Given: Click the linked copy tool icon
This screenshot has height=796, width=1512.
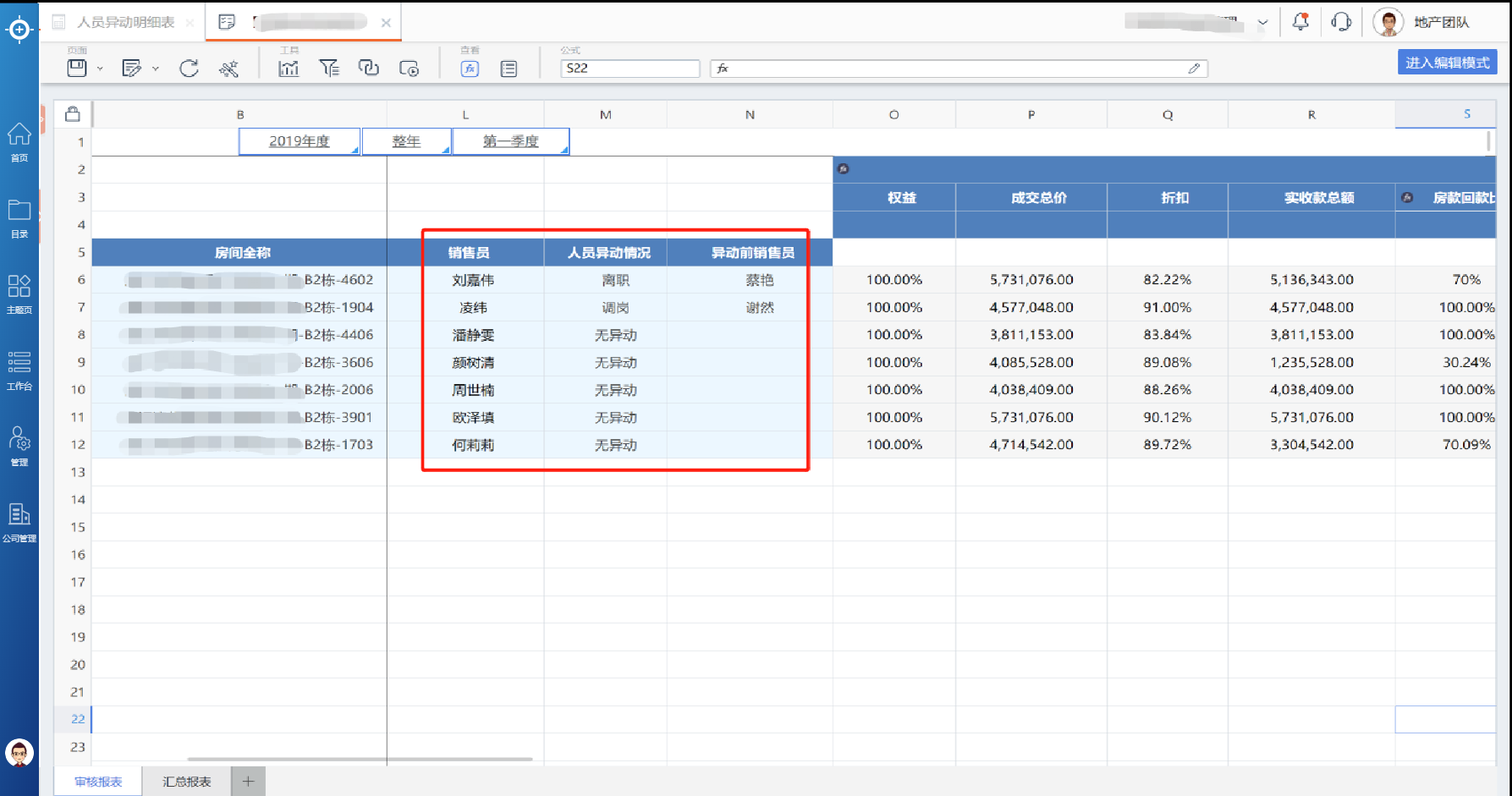Looking at the screenshot, I should pos(369,69).
